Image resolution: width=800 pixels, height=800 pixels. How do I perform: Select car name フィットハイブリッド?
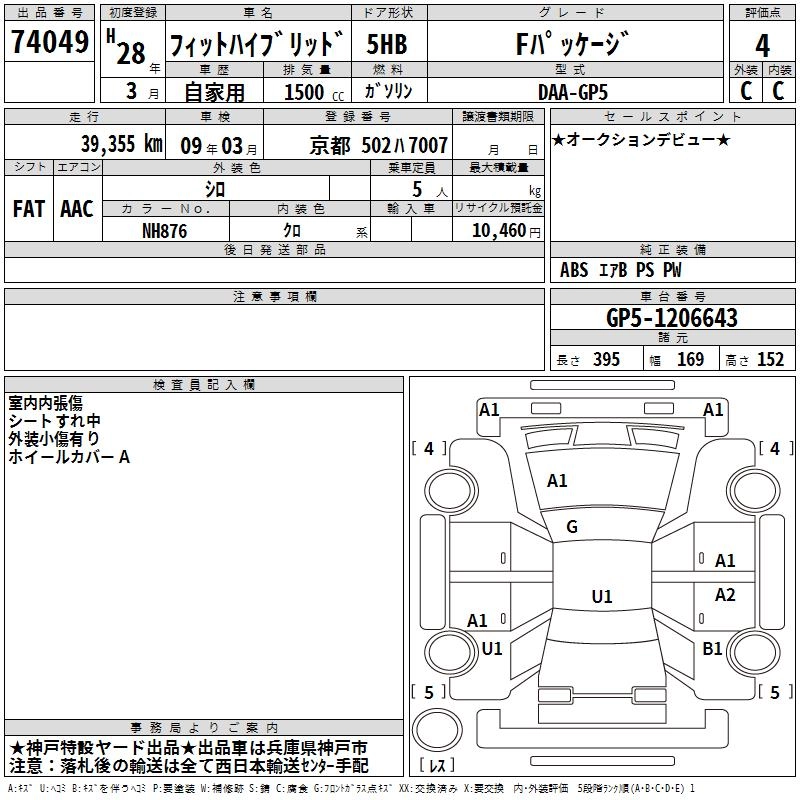[x=257, y=44]
